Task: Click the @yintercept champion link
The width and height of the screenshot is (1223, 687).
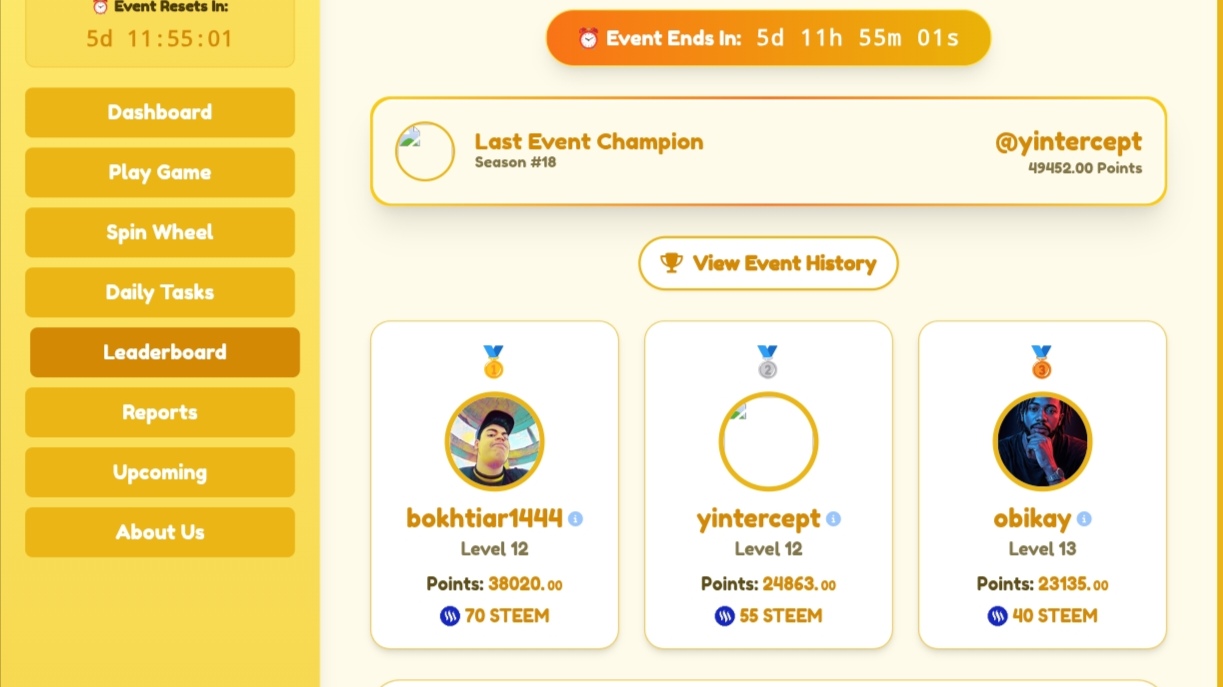Action: 1068,142
